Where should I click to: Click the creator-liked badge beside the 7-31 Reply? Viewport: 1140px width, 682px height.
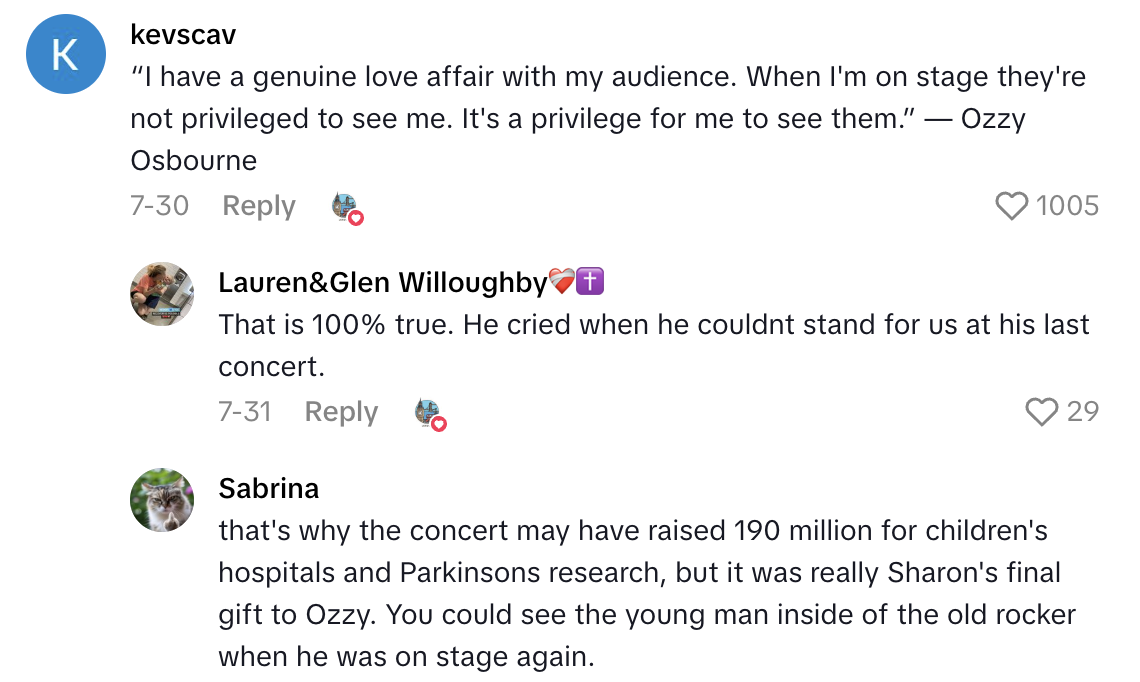tap(430, 413)
